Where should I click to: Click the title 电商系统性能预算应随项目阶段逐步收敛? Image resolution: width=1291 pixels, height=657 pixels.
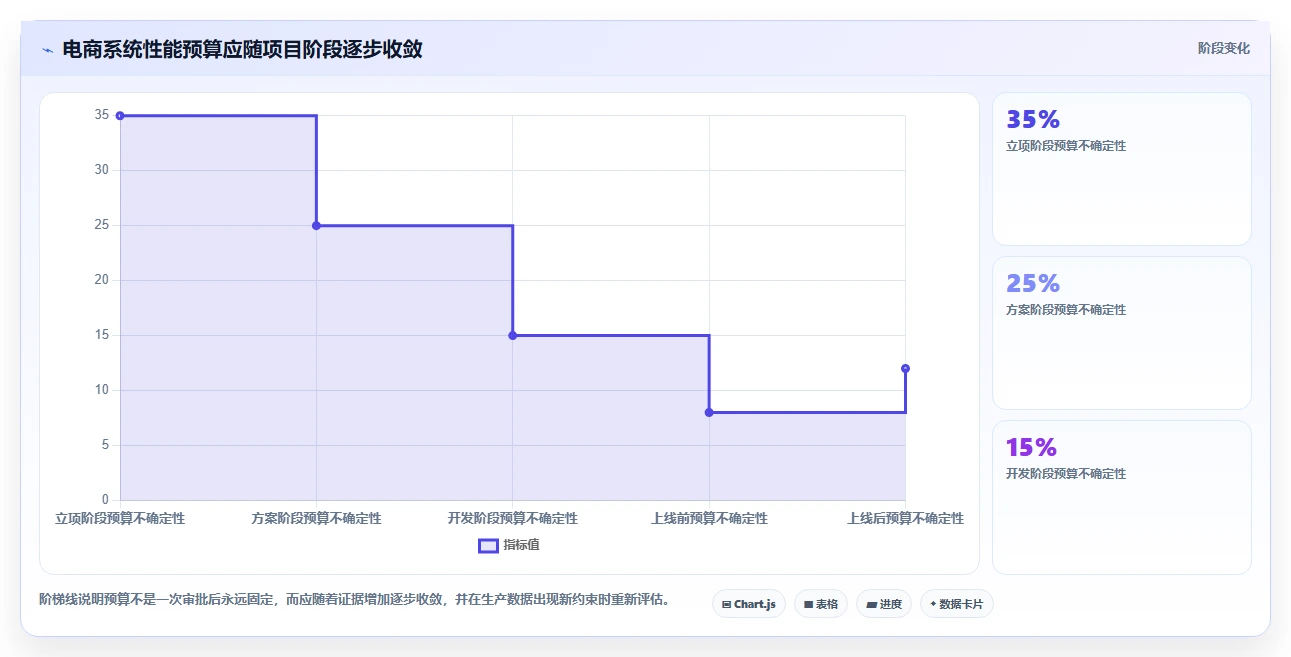point(242,49)
